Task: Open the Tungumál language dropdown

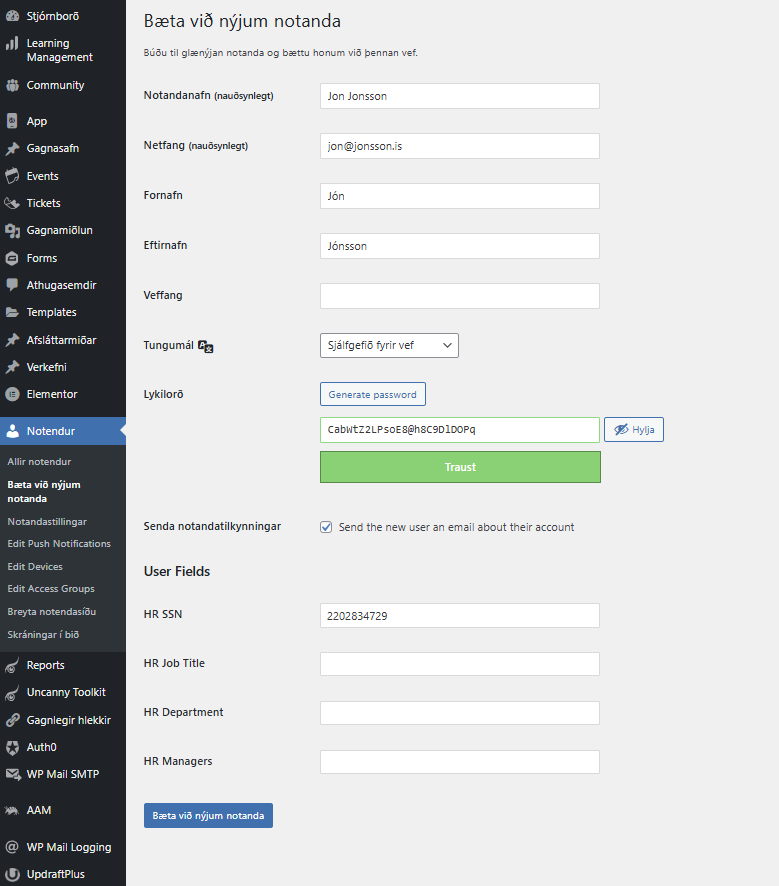Action: tap(389, 345)
